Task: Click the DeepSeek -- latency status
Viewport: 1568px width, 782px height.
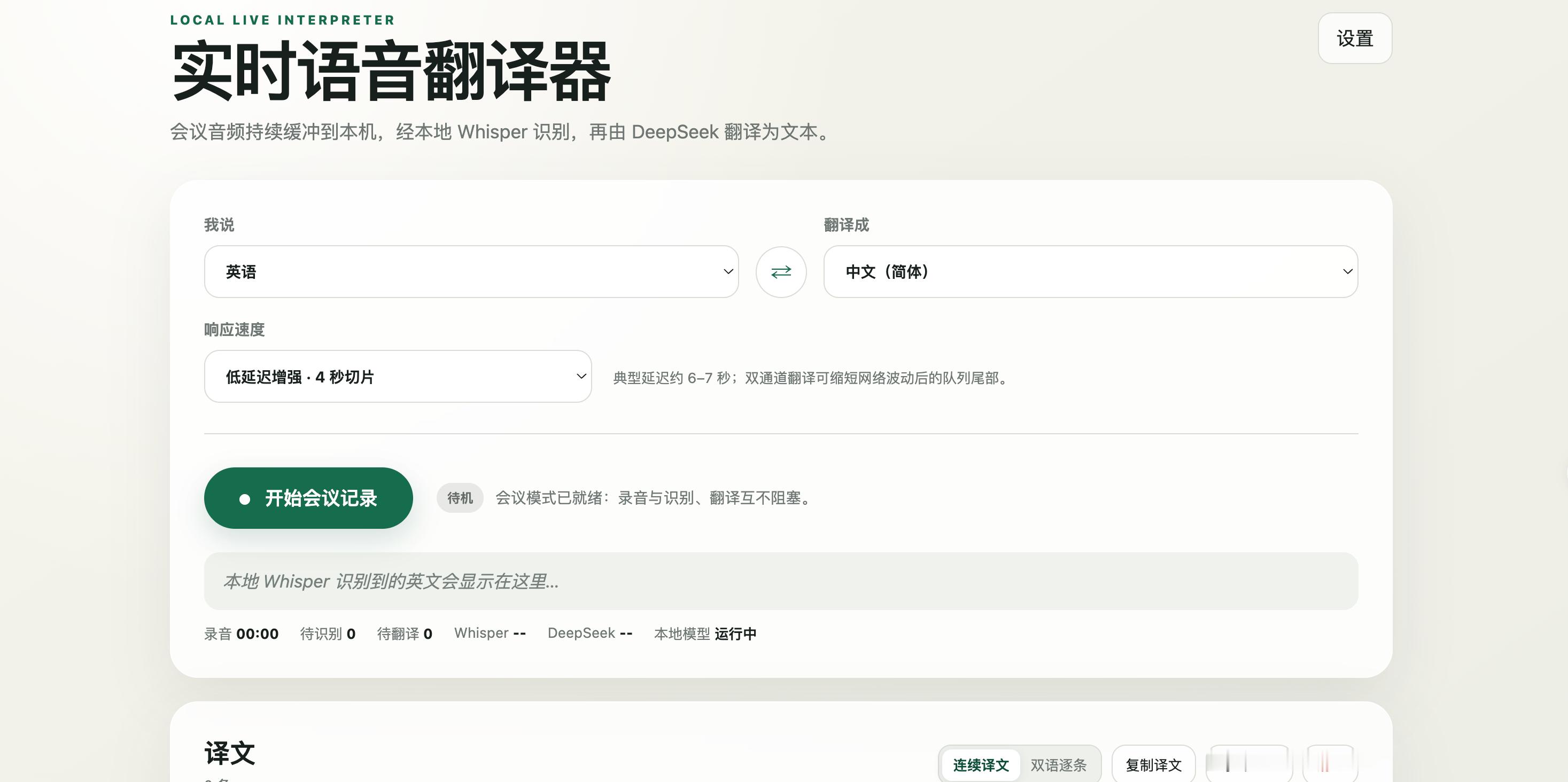Action: [590, 633]
